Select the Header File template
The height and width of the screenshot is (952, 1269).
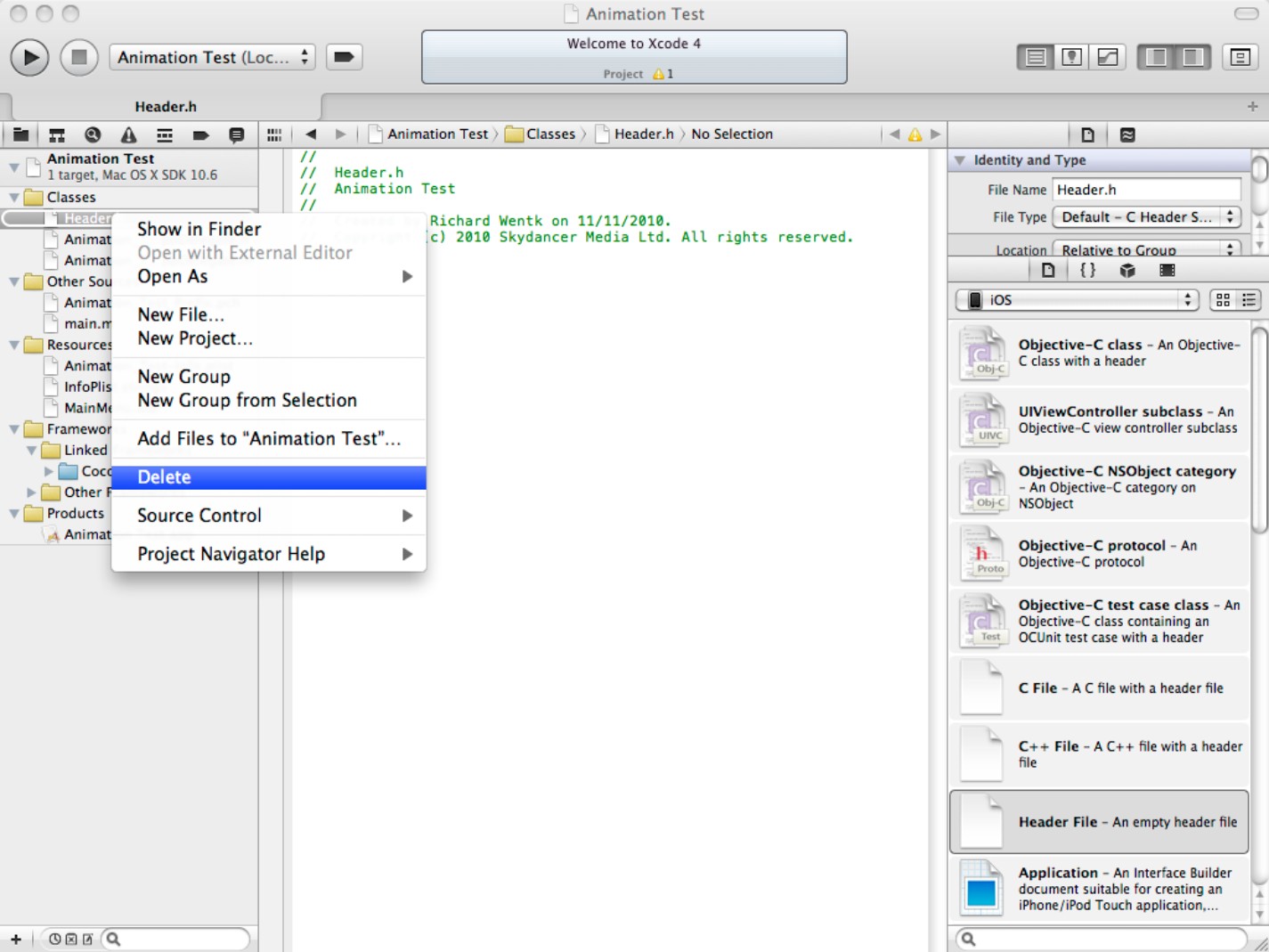[1099, 821]
